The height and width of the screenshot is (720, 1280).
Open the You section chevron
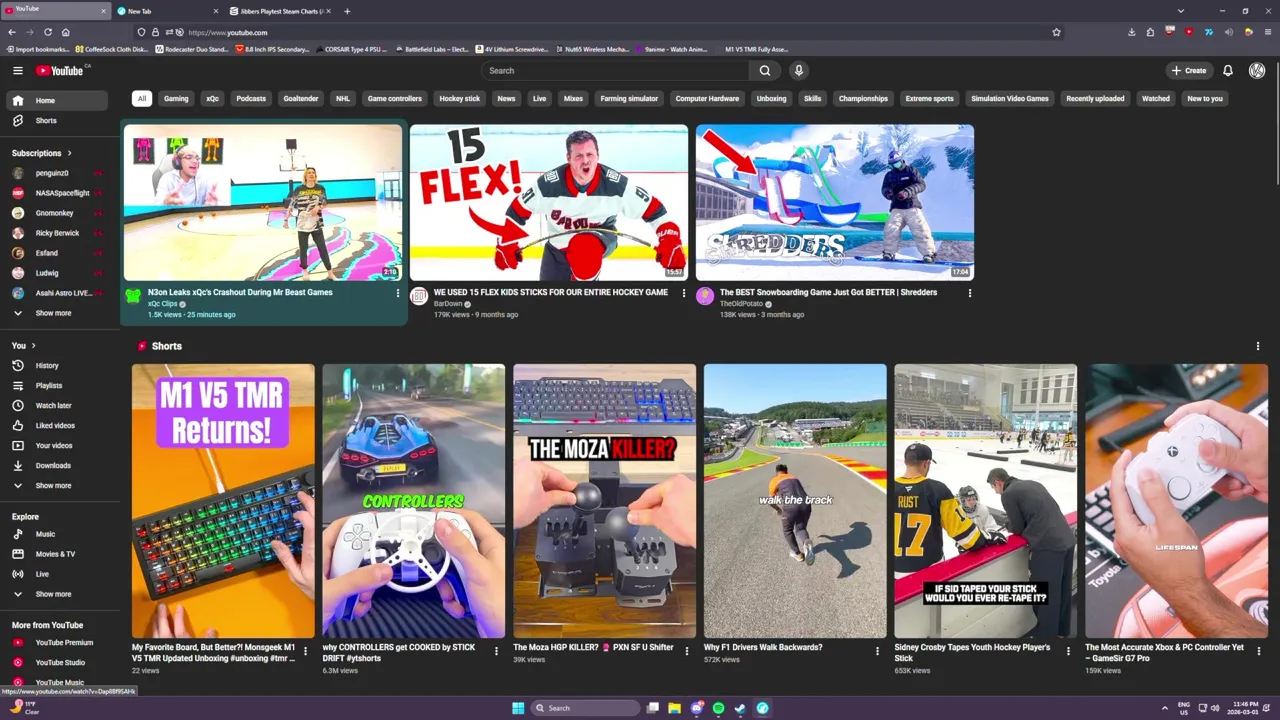pos(33,346)
